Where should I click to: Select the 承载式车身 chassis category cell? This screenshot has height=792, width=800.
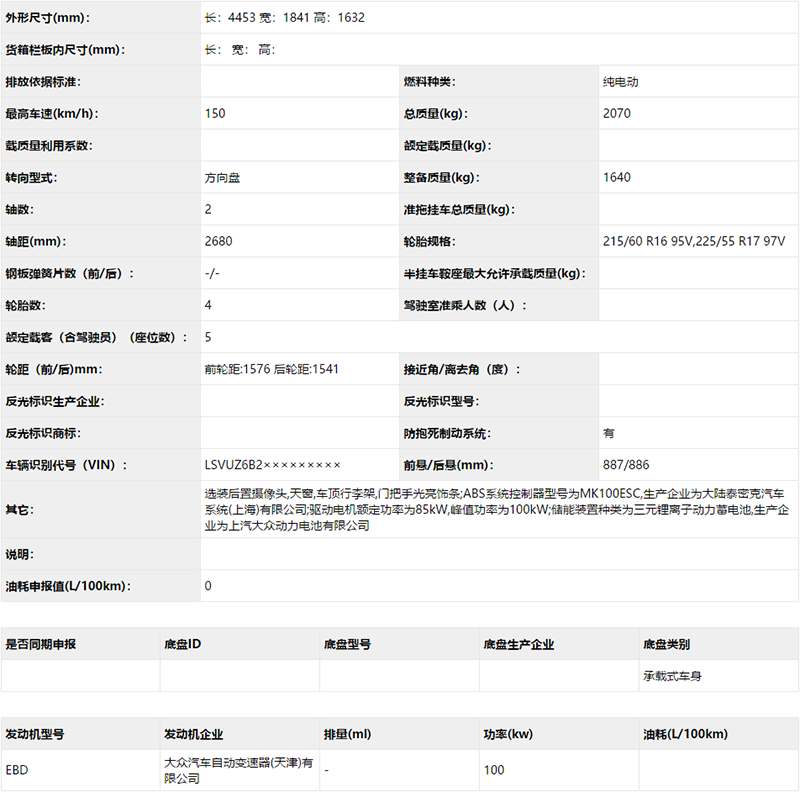(x=672, y=676)
